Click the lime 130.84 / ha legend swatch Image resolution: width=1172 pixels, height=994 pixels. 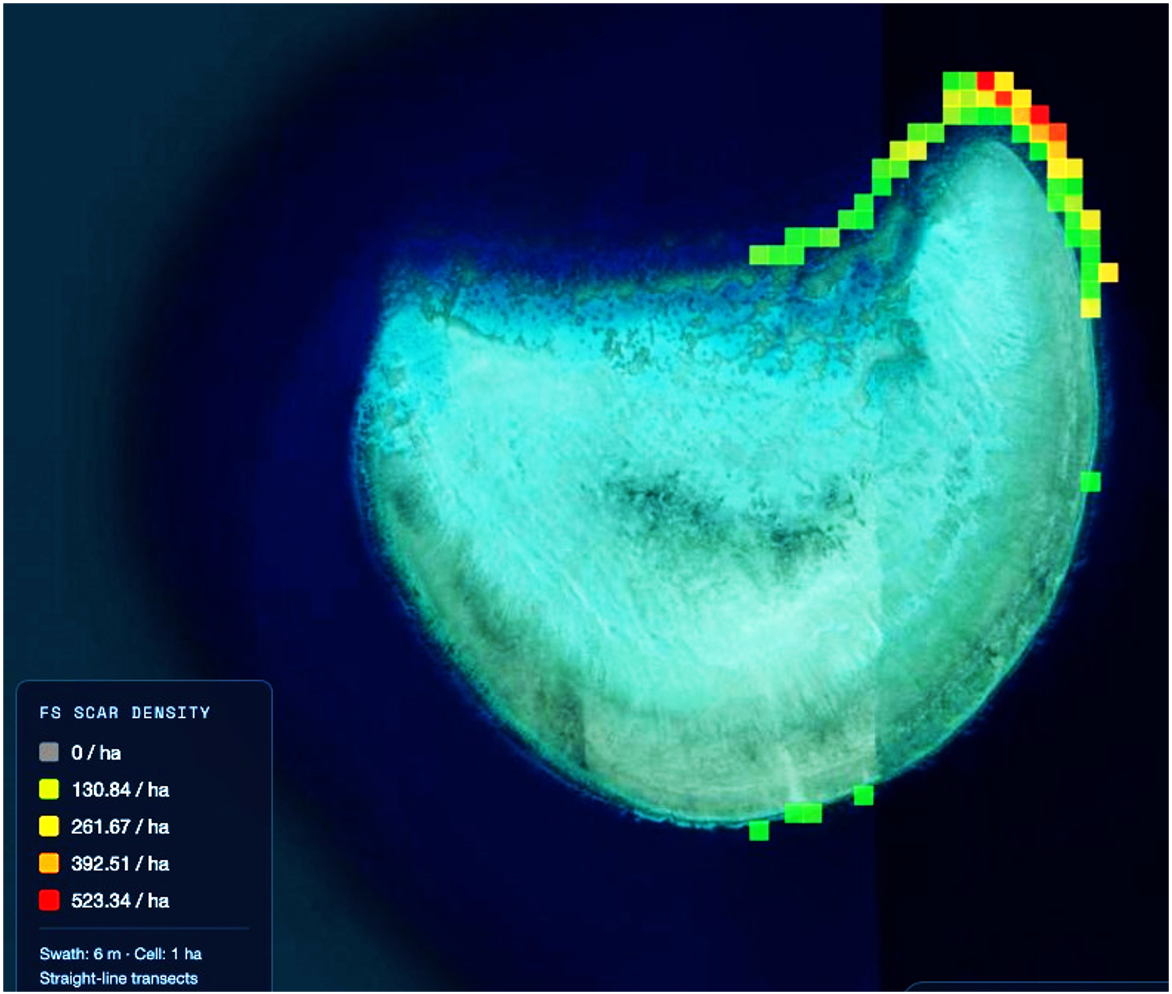[49, 789]
